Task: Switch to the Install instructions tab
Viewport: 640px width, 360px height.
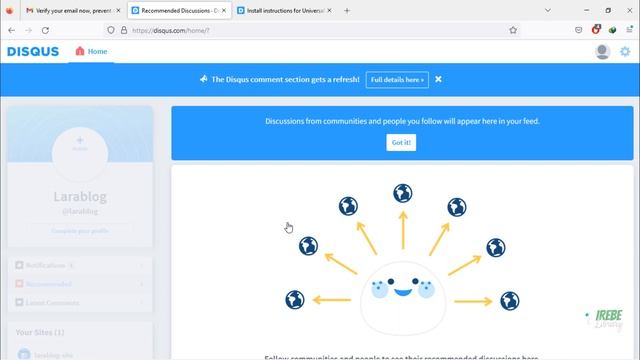Action: (285, 11)
